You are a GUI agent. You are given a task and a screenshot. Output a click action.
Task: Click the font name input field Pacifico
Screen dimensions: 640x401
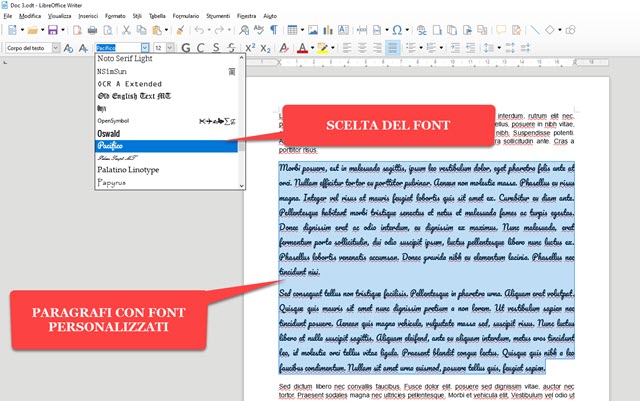[x=118, y=48]
